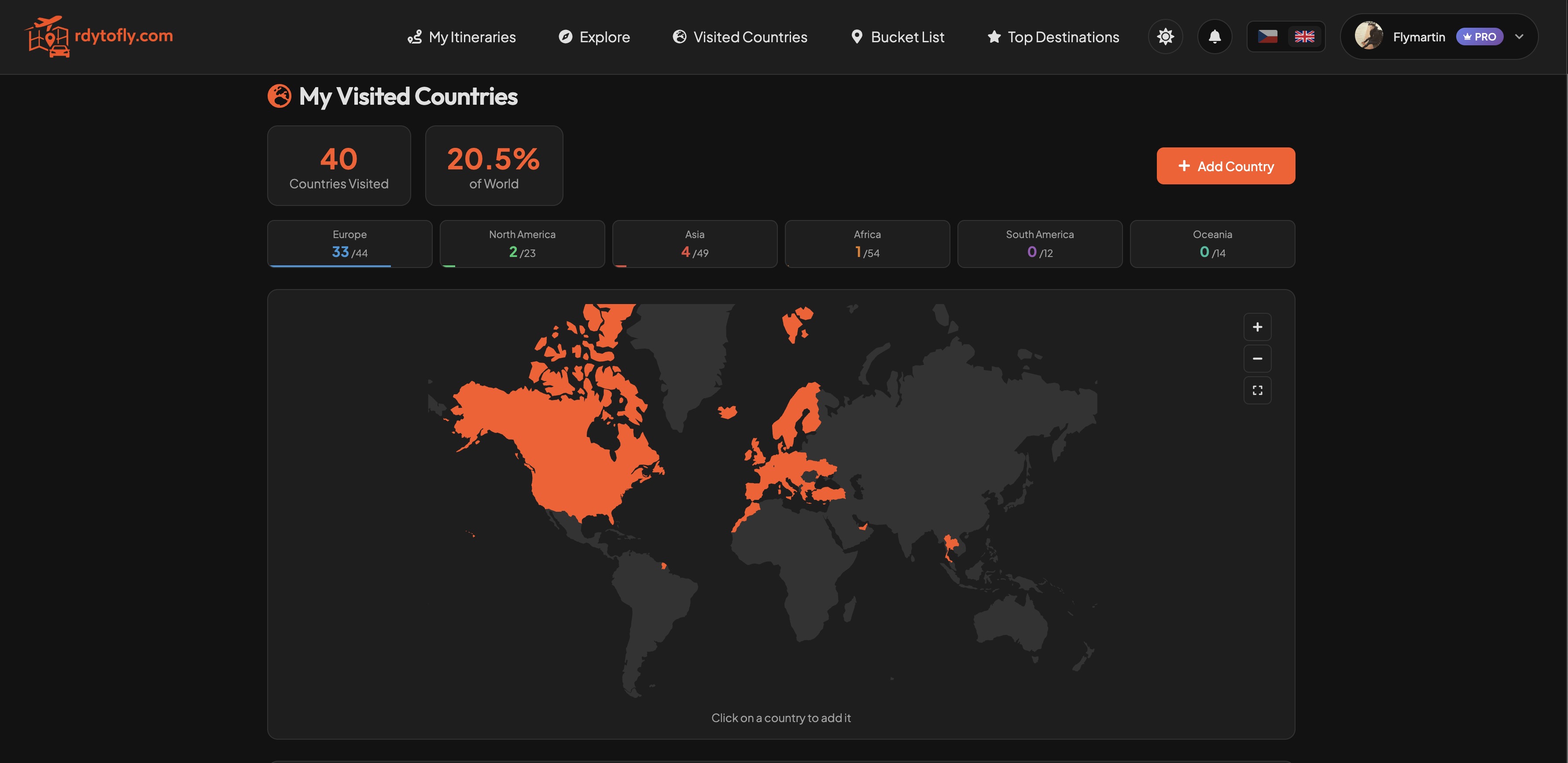Switch language to Czech flag
This screenshot has height=763, width=1568.
(x=1268, y=37)
